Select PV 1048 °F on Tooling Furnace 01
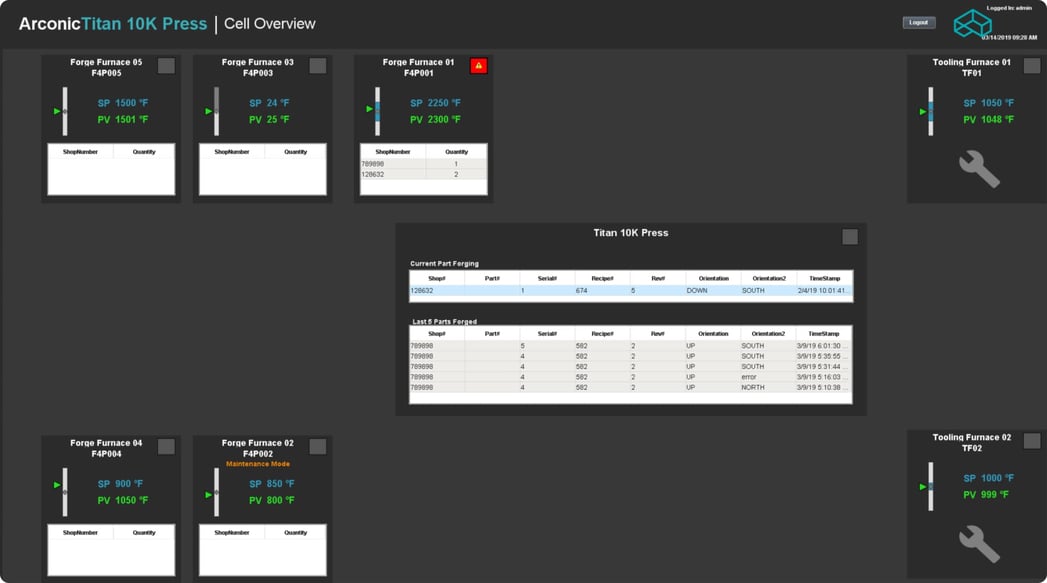Image resolution: width=1047 pixels, height=583 pixels. click(988, 120)
